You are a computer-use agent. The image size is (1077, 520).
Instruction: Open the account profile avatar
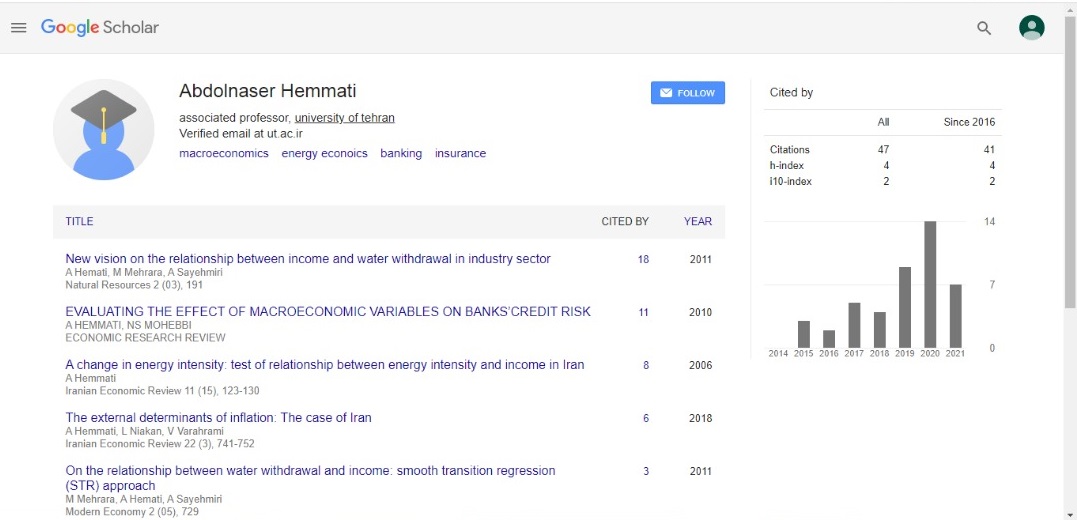click(1031, 28)
